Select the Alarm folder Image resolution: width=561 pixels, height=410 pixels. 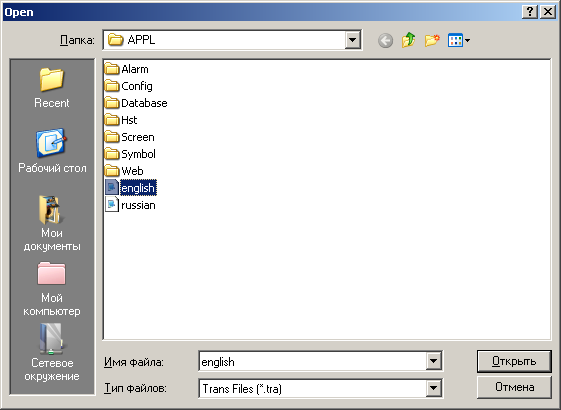[x=127, y=69]
